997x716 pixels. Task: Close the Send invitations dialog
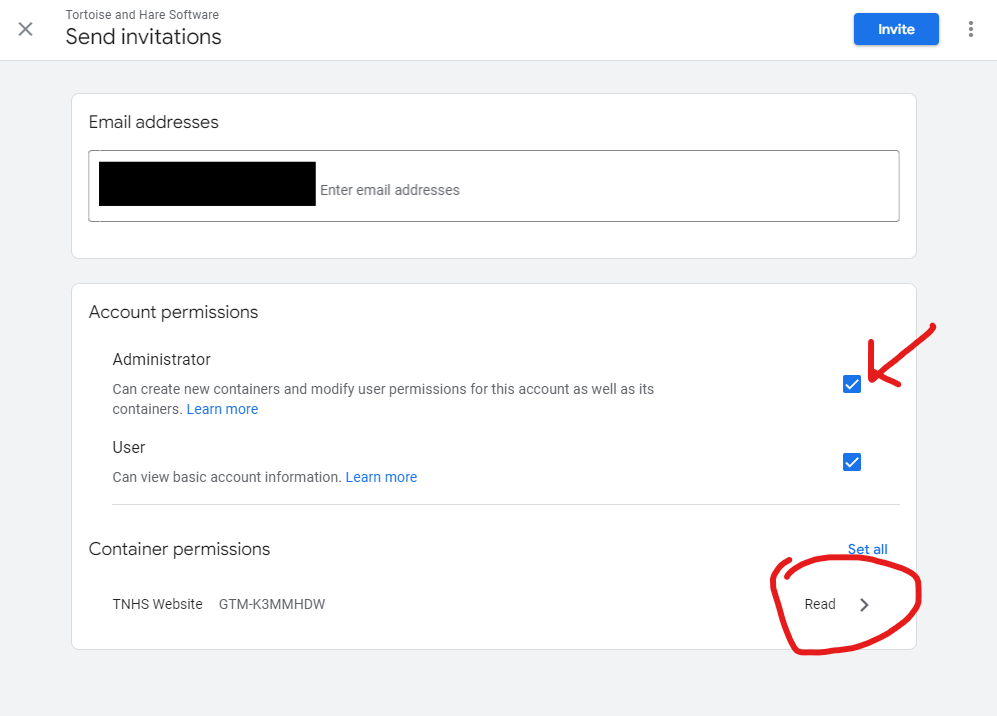[x=25, y=29]
